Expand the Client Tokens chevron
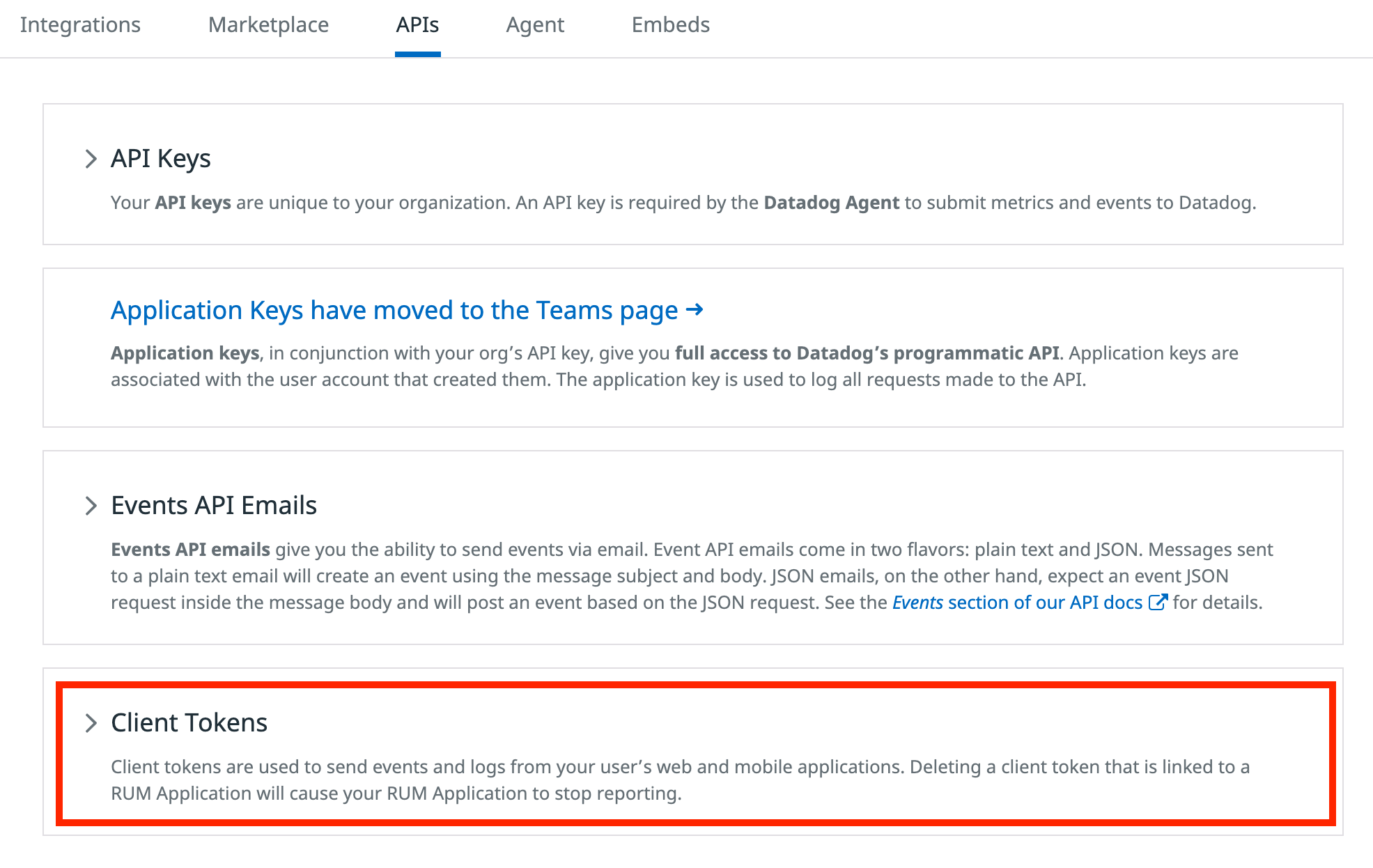The image size is (1373, 868). tap(91, 723)
